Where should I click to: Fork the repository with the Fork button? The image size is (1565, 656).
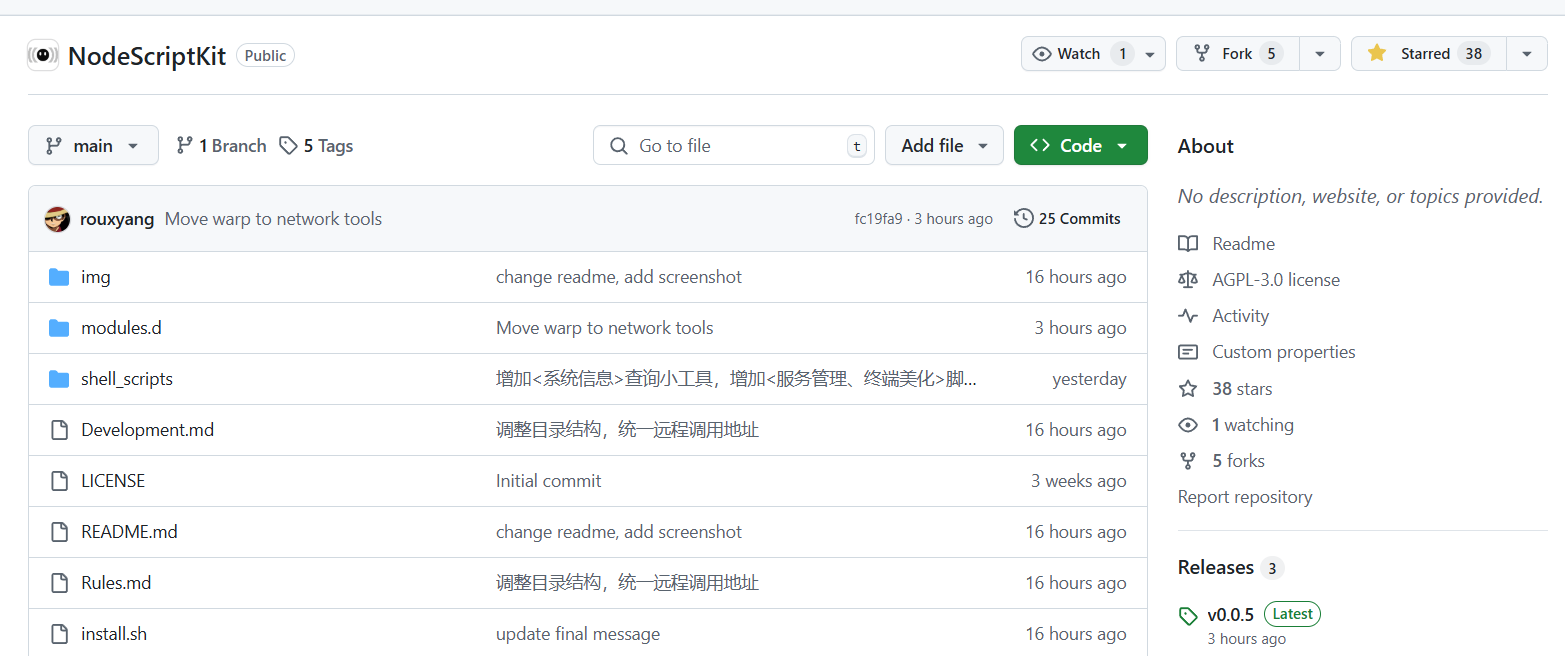coord(1238,54)
